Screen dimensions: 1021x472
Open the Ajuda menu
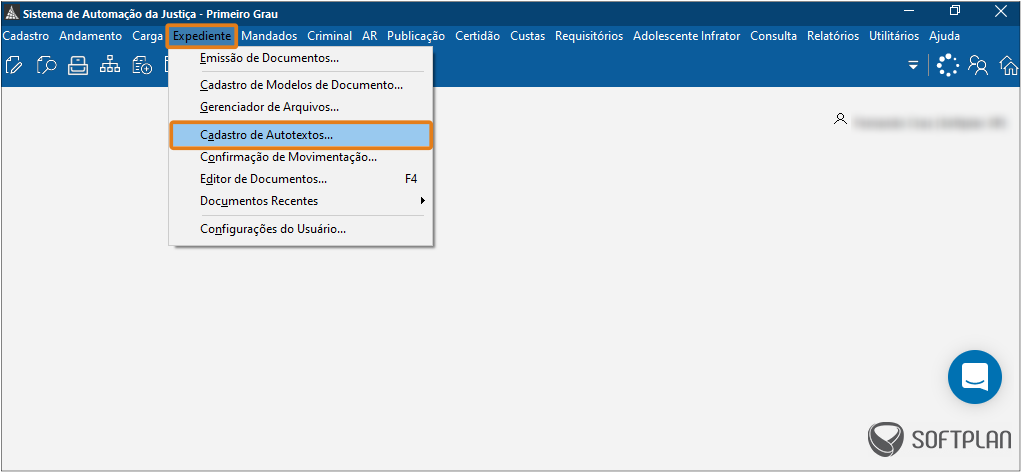pos(944,36)
